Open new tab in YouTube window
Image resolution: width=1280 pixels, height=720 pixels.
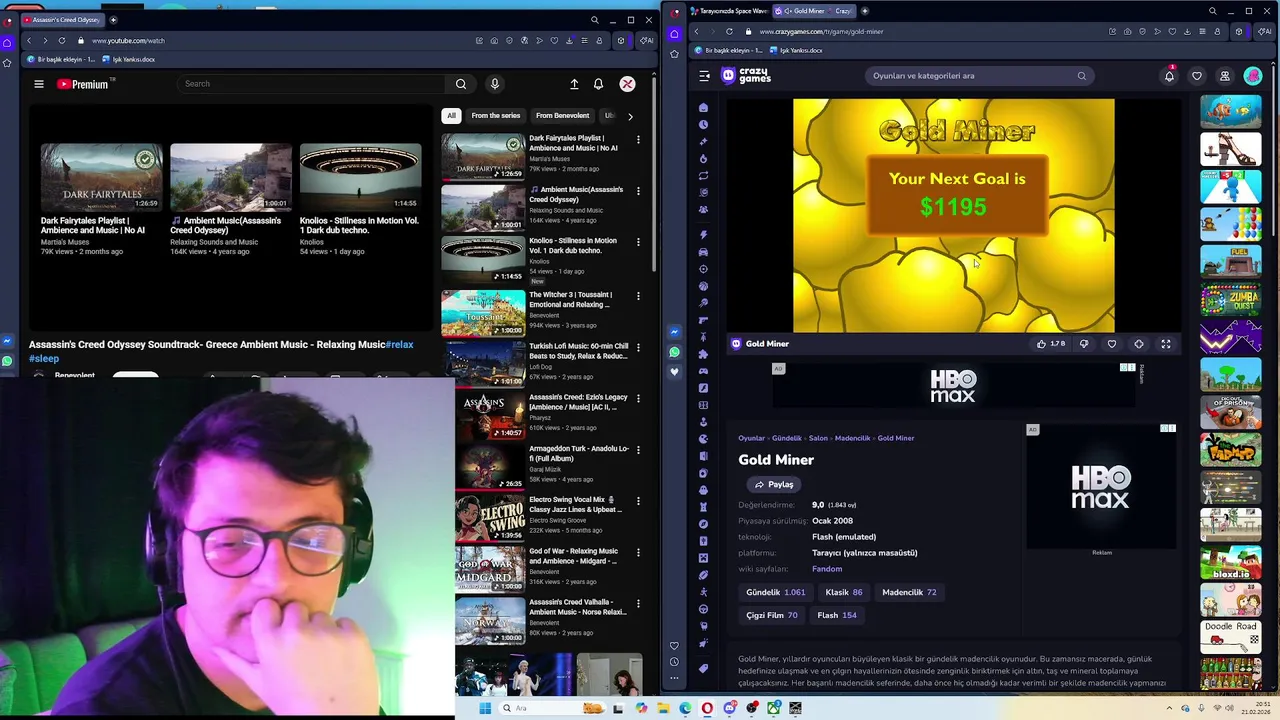113,20
